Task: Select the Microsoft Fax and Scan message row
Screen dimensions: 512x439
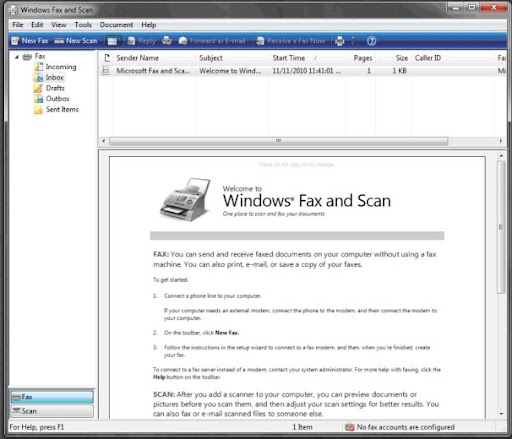Action: [303, 71]
